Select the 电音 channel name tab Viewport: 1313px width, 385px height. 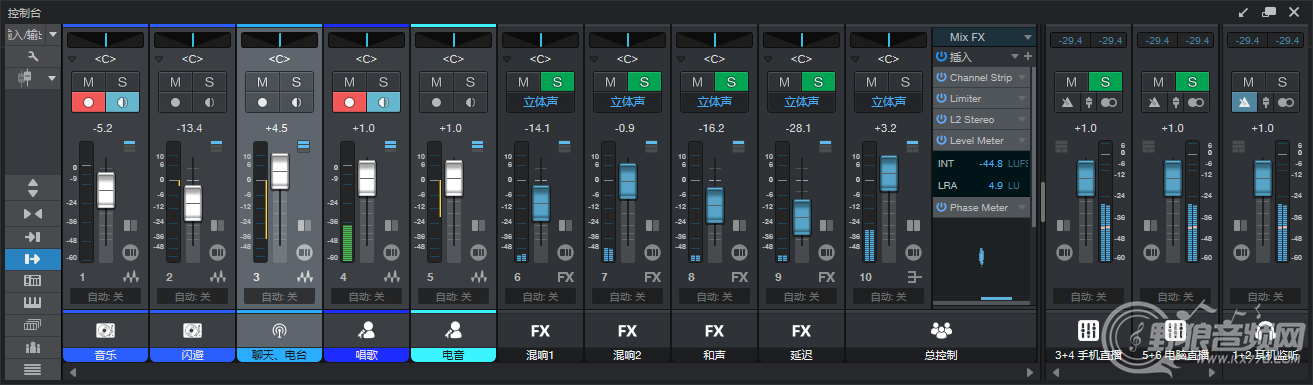[x=453, y=354]
